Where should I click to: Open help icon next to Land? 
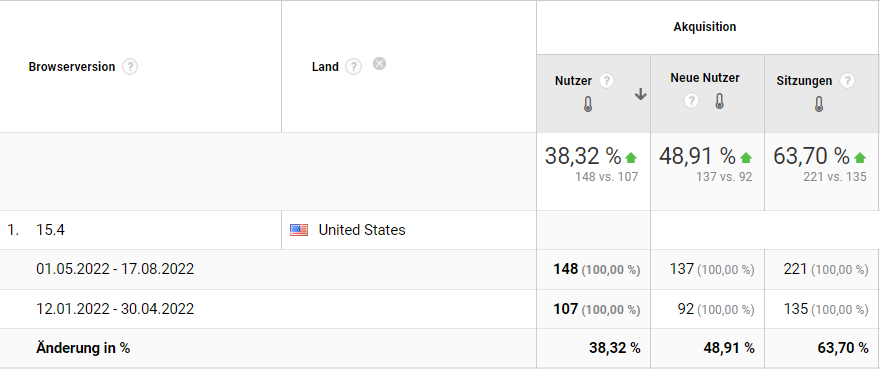[354, 67]
